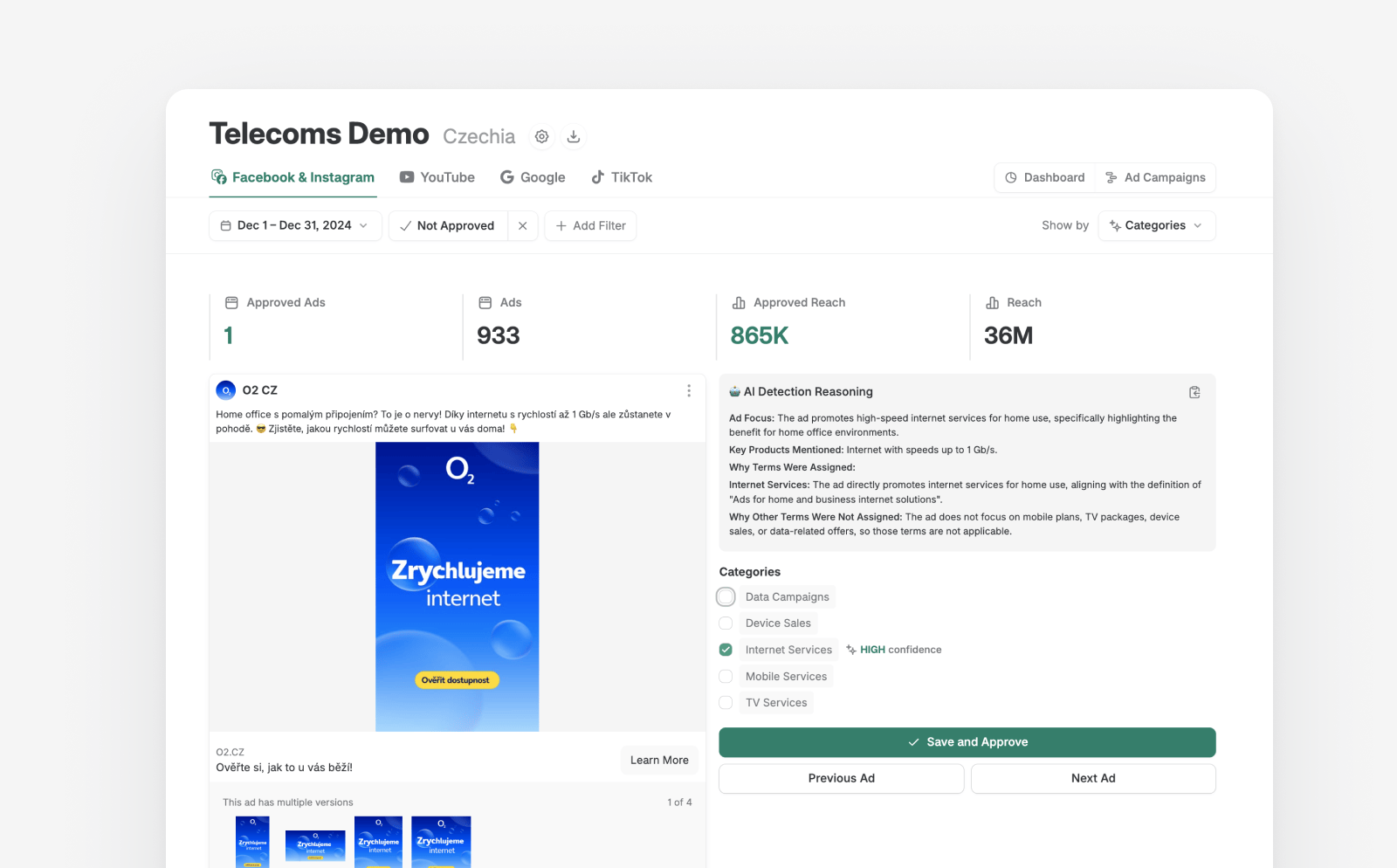Select the third ad version thumbnail

(378, 842)
